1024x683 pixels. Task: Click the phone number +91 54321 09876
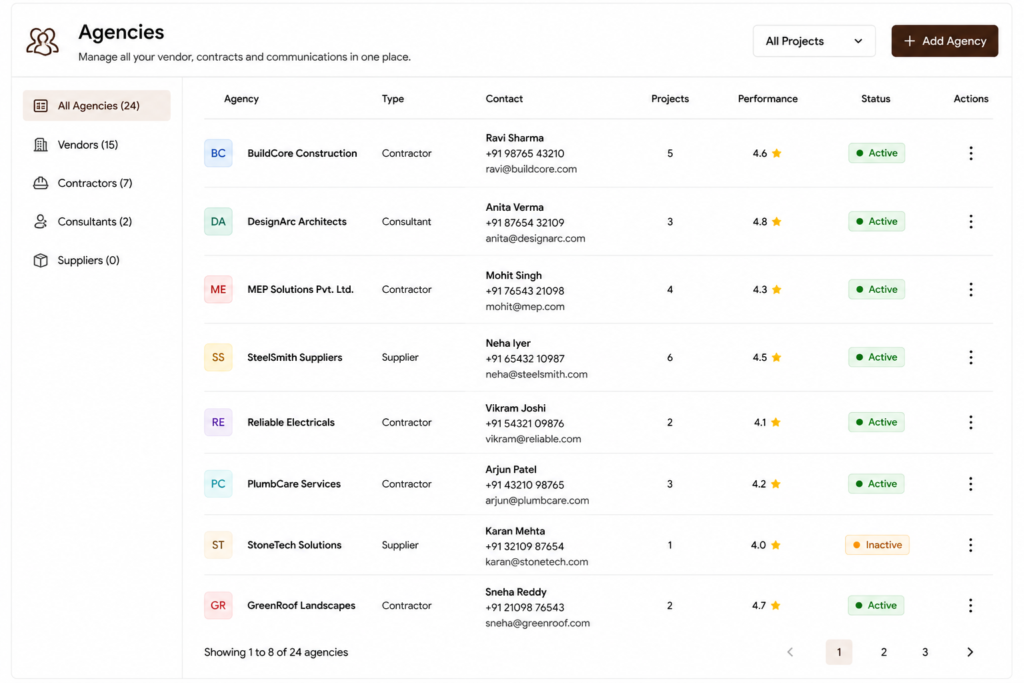524,424
